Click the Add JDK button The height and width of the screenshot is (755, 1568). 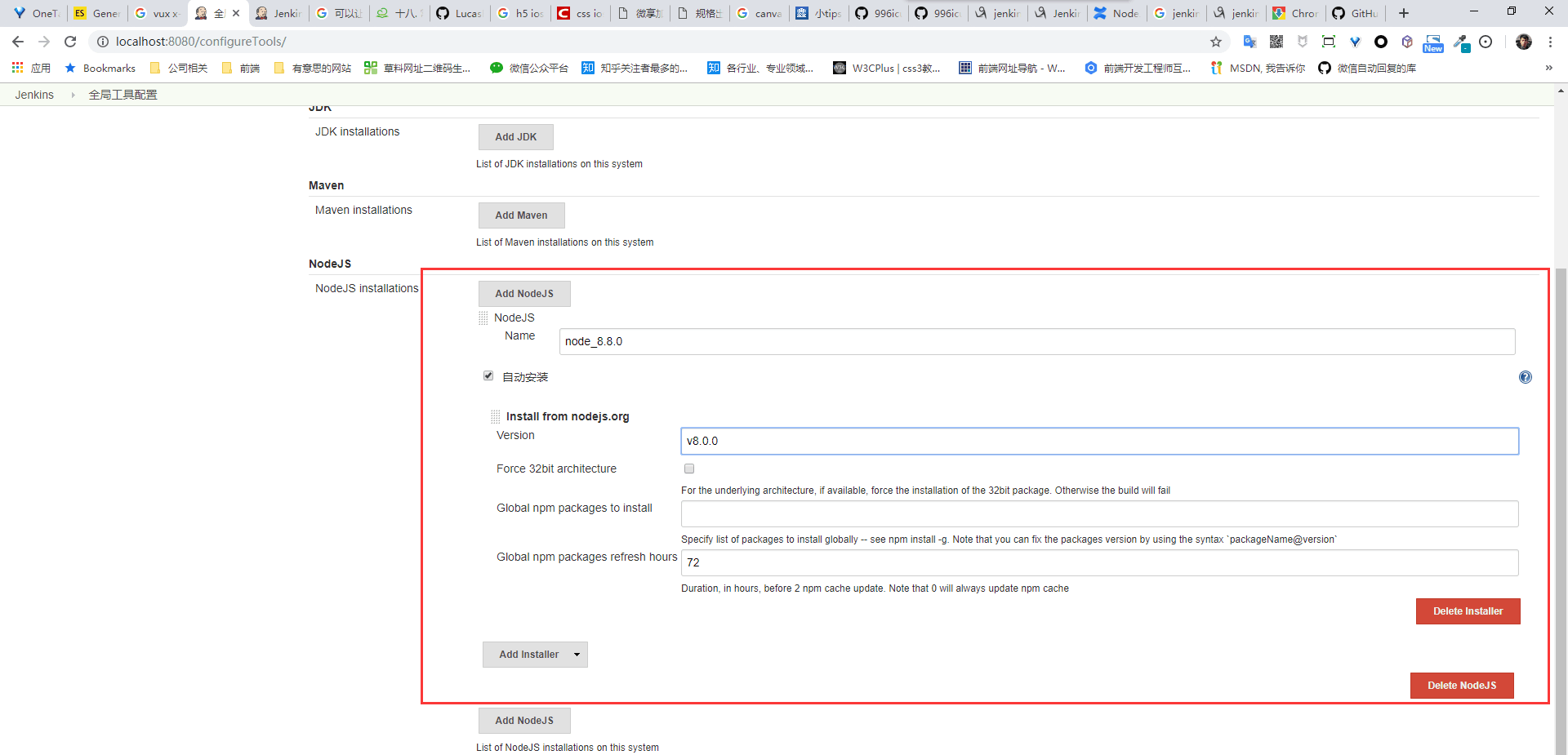tap(516, 137)
